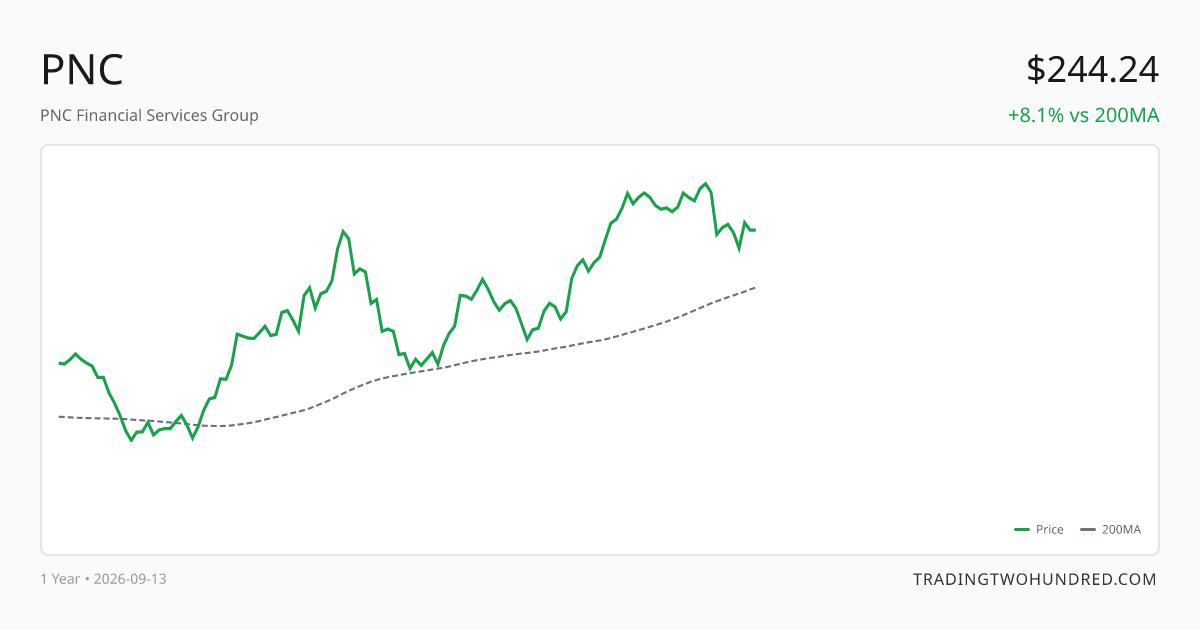
Task: Click the 2026-09-13 date text
Action: pyautogui.click(x=130, y=579)
